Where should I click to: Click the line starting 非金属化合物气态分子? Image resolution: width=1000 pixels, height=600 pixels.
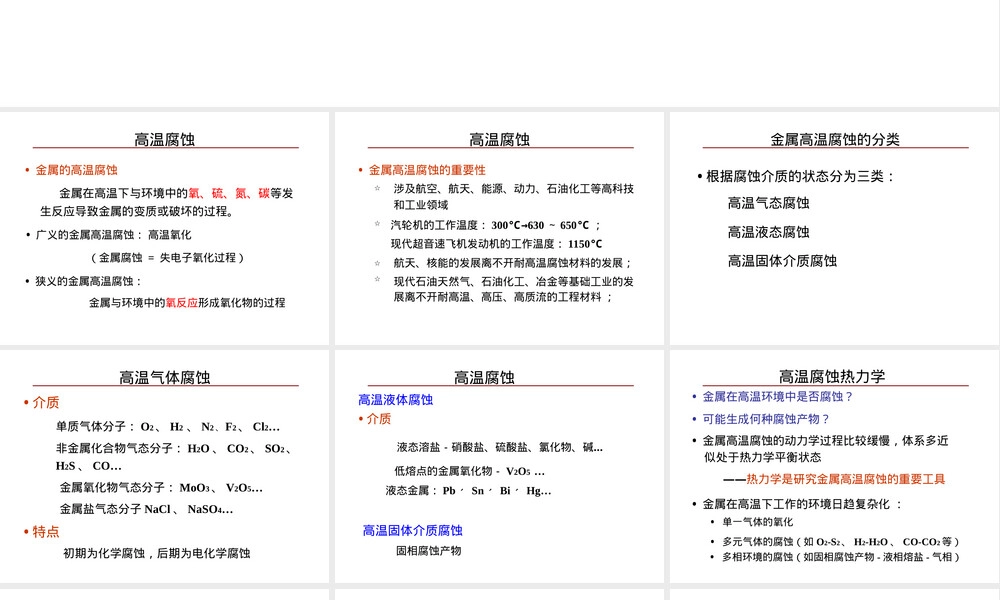[x=173, y=457]
